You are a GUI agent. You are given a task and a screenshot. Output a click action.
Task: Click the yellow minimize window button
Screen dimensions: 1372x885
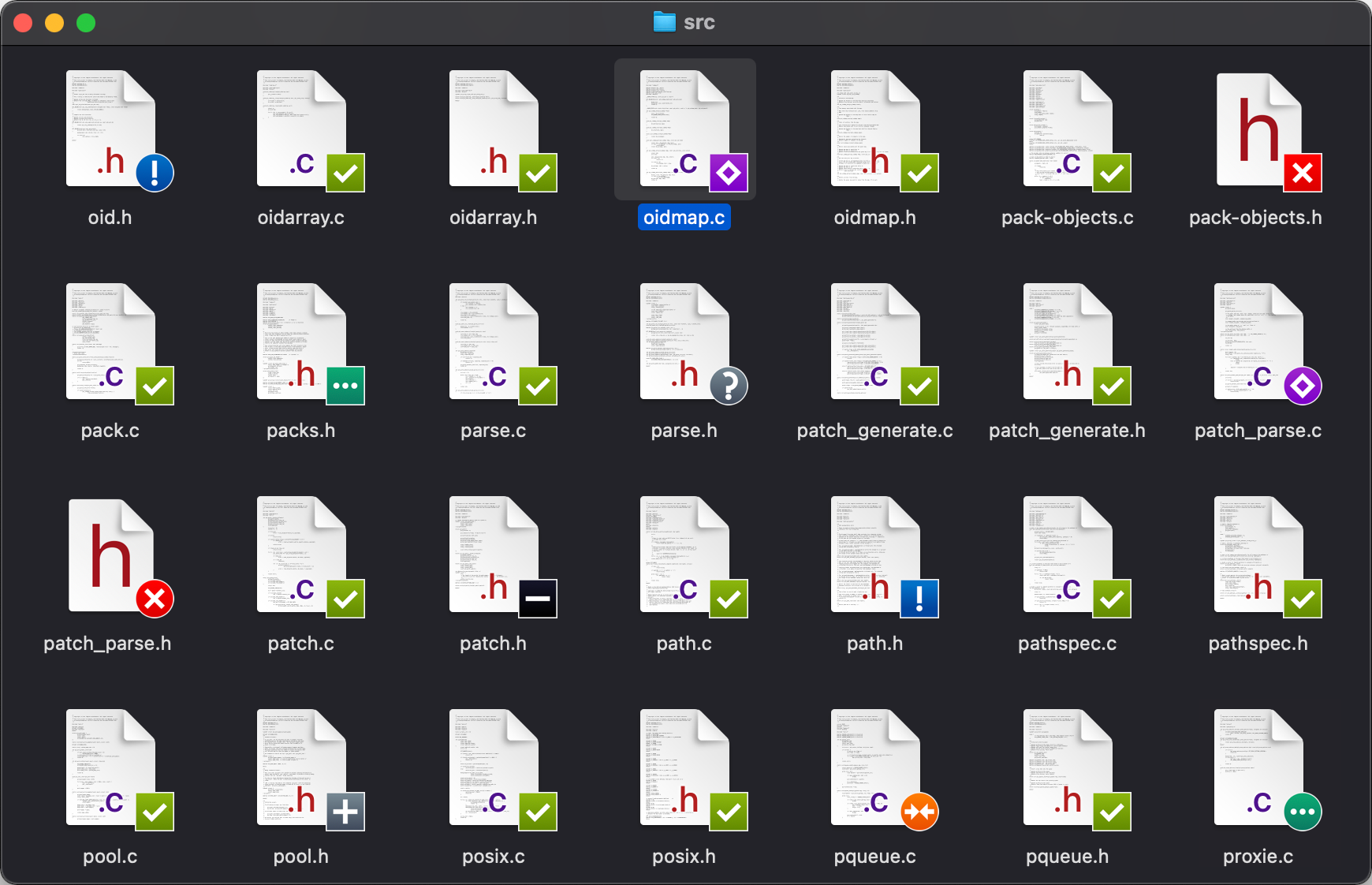tap(54, 23)
